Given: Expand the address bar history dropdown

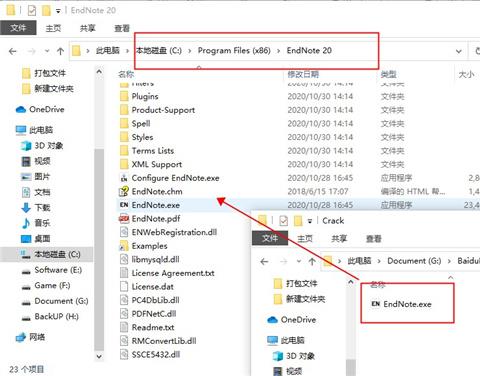Looking at the screenshot, I should point(459,51).
